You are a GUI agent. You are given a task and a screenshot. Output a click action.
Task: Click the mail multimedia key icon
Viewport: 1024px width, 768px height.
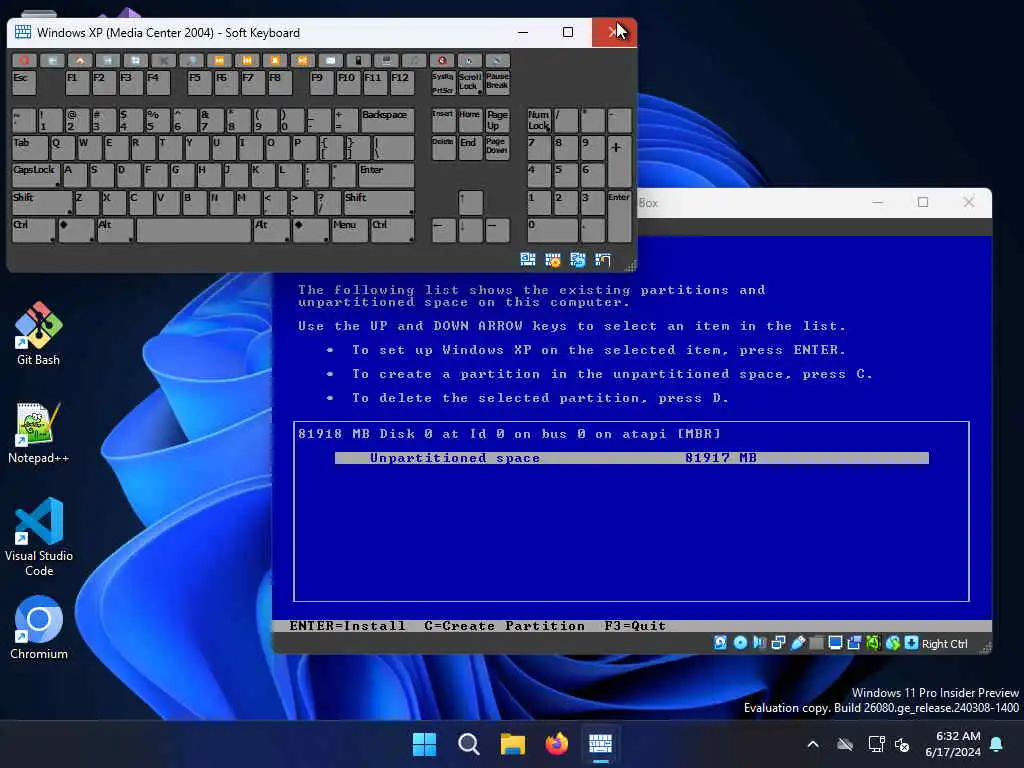330,60
